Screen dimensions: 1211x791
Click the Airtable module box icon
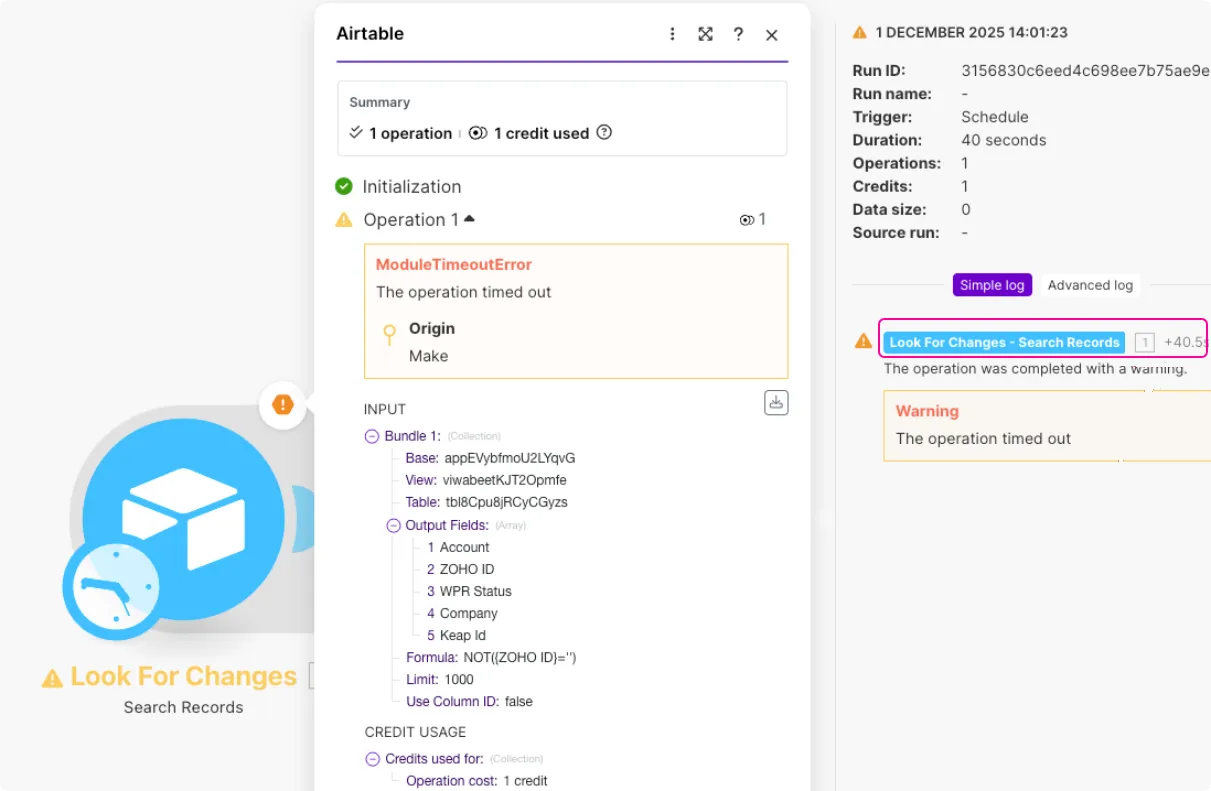tap(184, 517)
